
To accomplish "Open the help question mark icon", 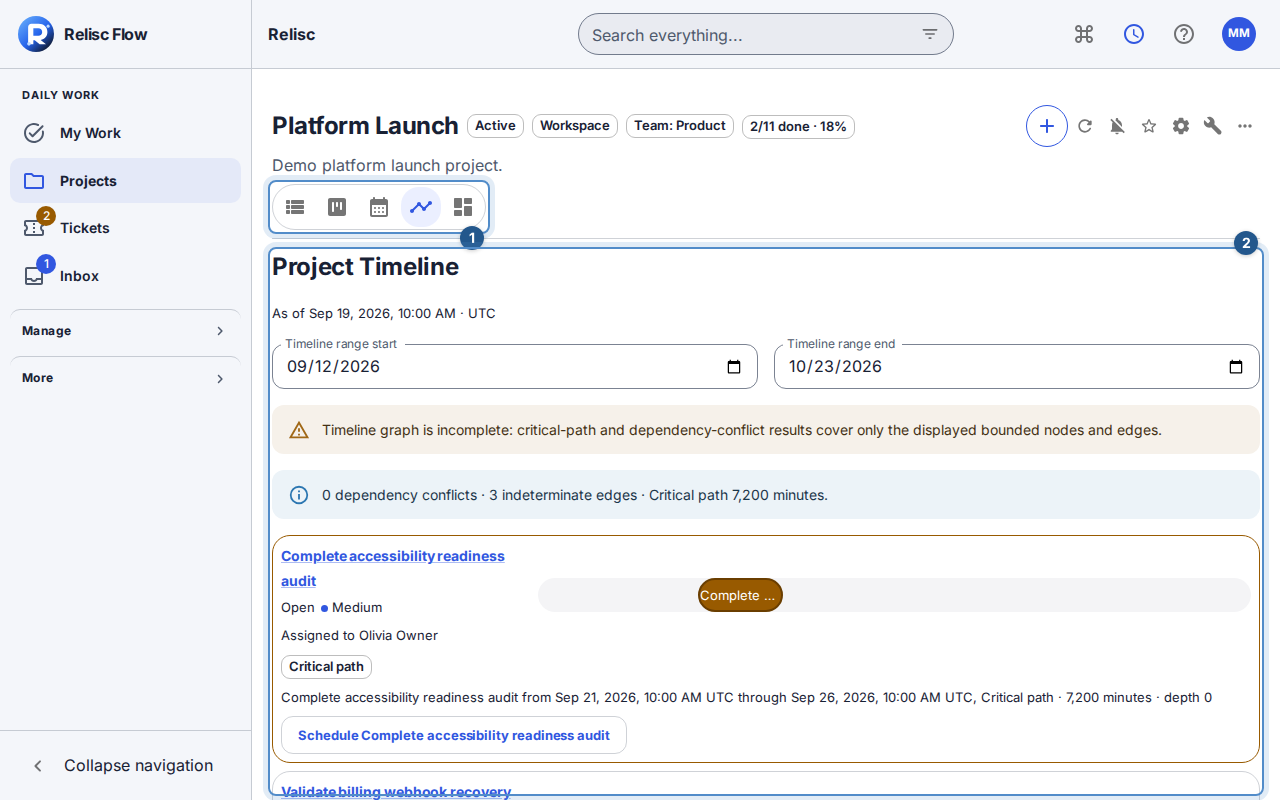I will (x=1184, y=34).
